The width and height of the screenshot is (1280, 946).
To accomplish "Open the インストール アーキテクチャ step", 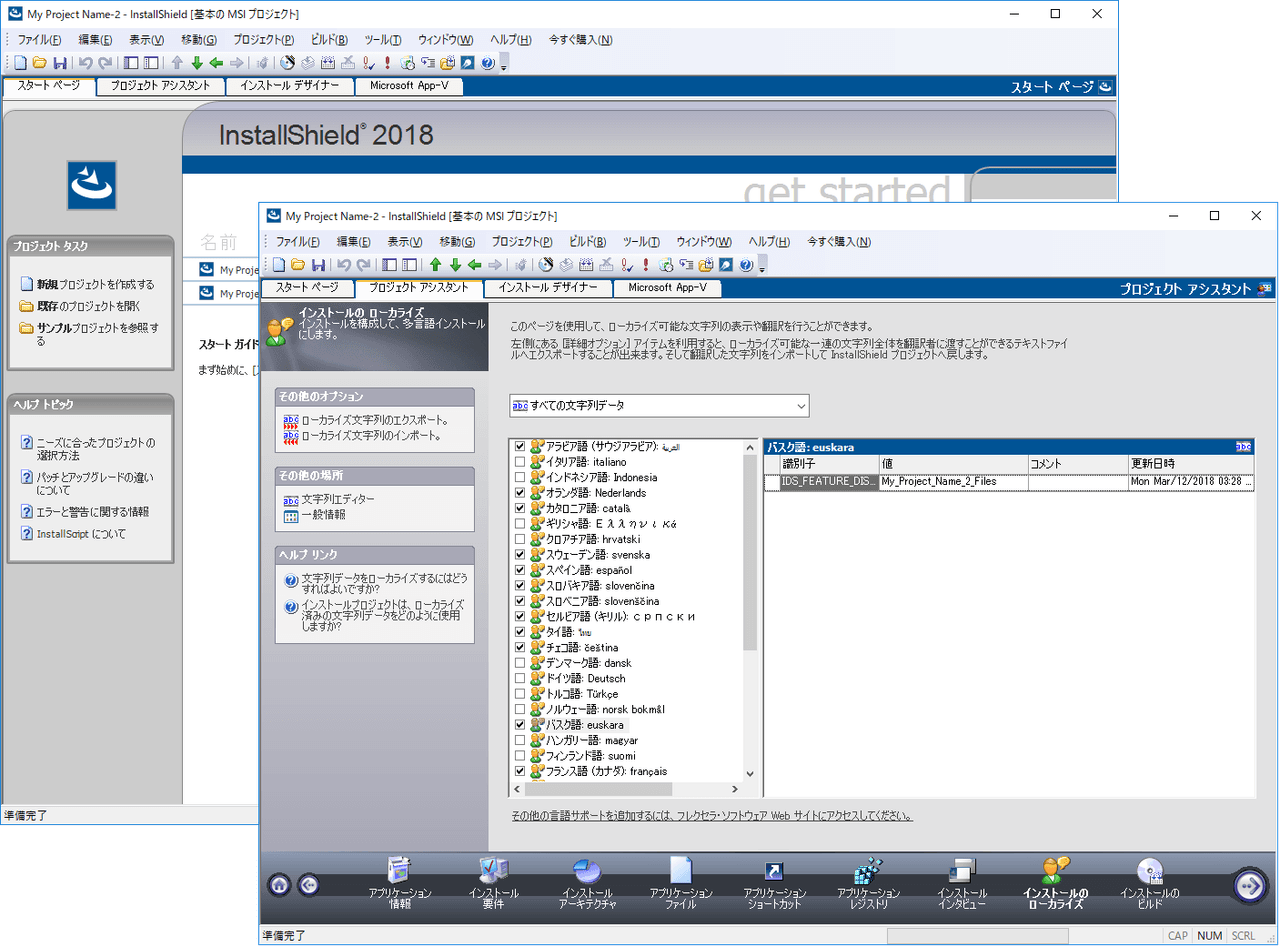I will point(588,884).
